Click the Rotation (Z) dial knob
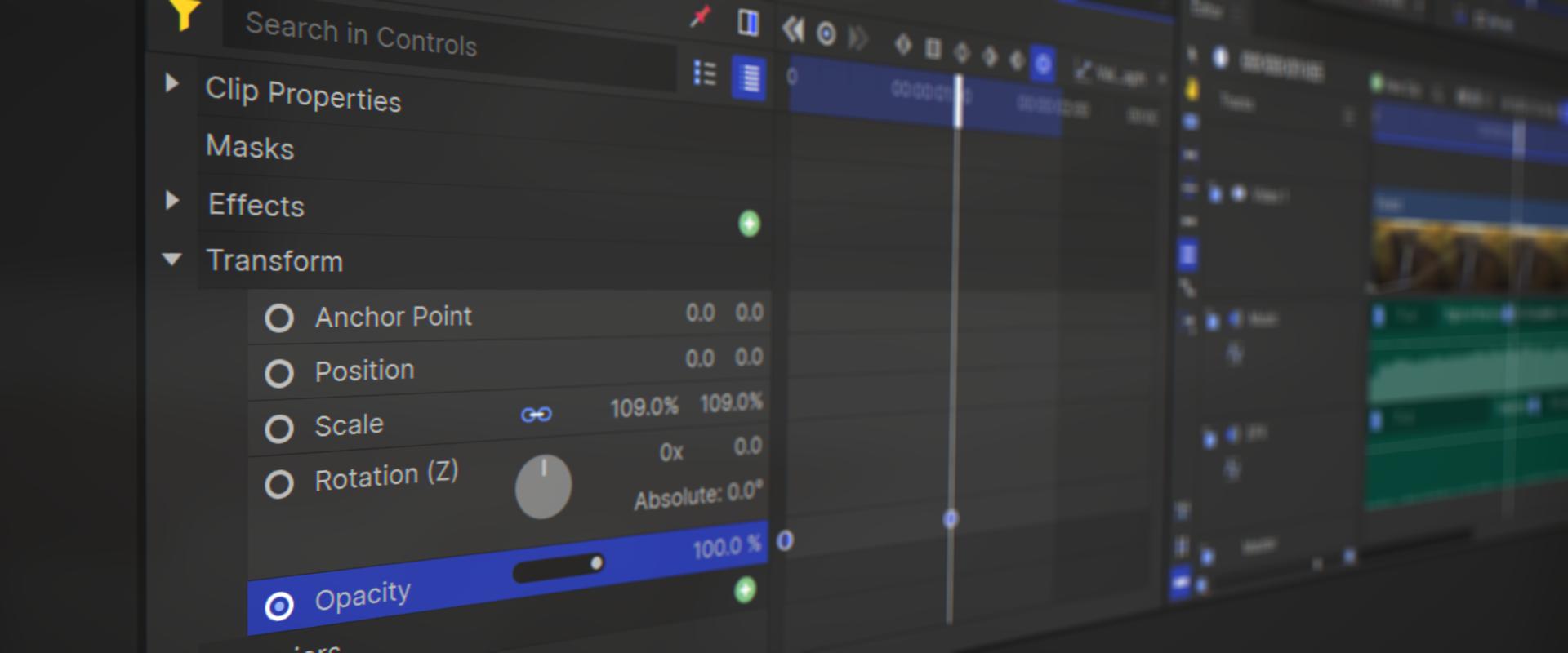The image size is (1568, 653). (x=543, y=486)
